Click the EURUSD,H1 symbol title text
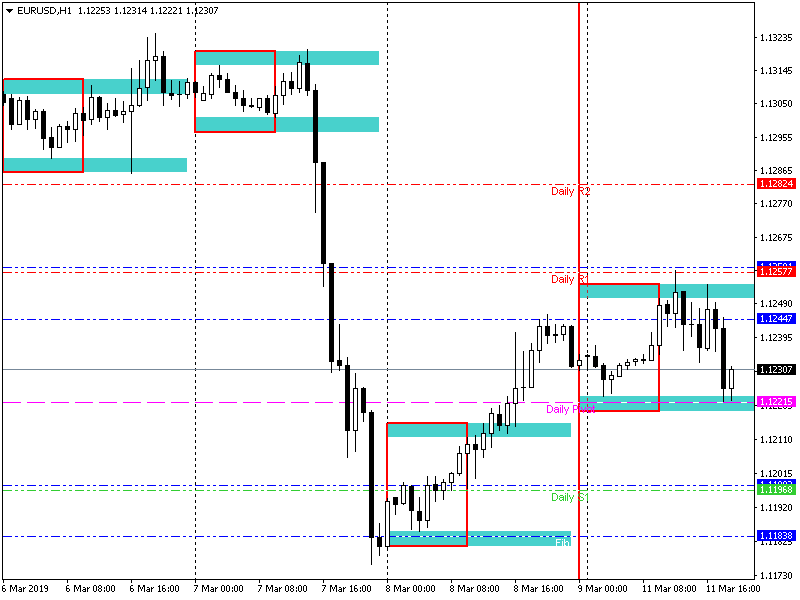Viewport: 800px width, 600px height. (x=49, y=10)
